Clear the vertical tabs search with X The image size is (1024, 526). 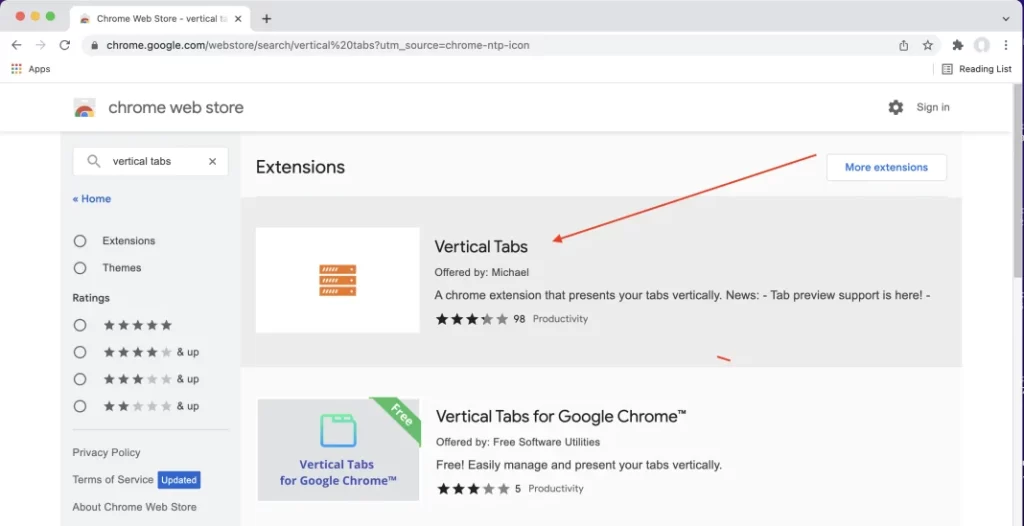point(212,161)
